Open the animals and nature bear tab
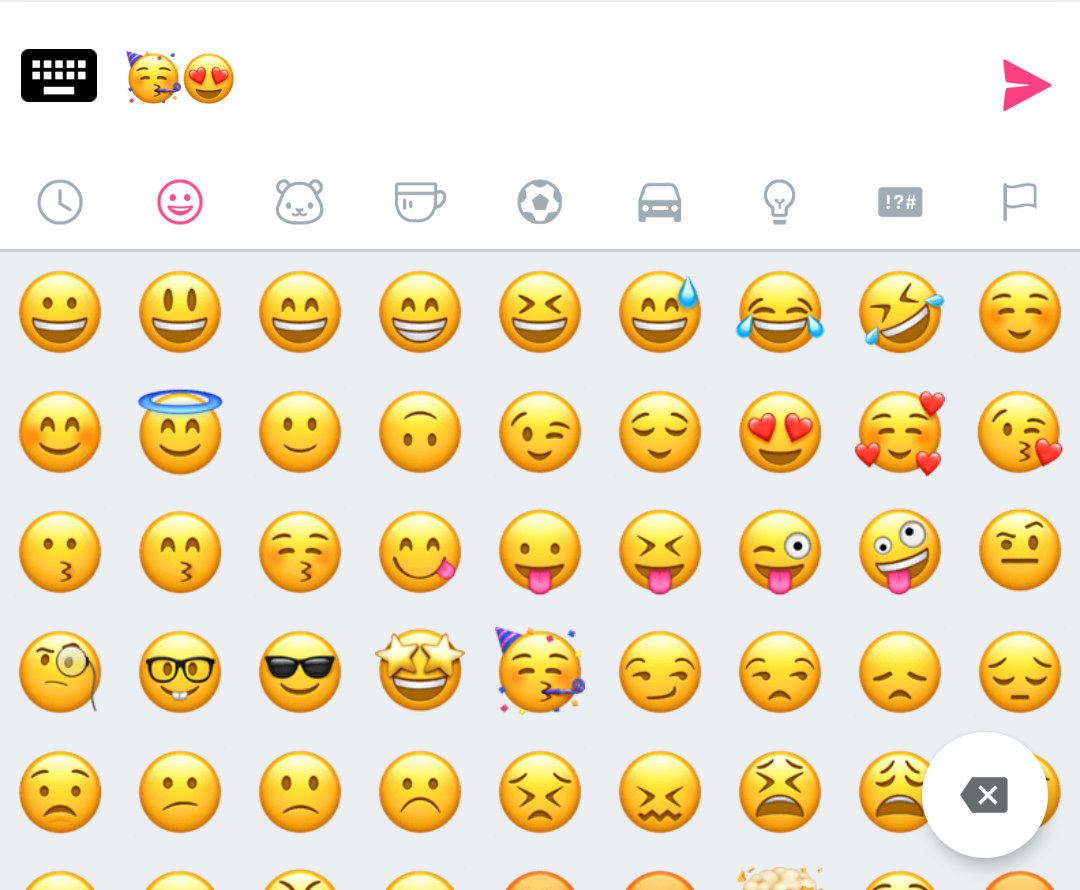 click(300, 202)
